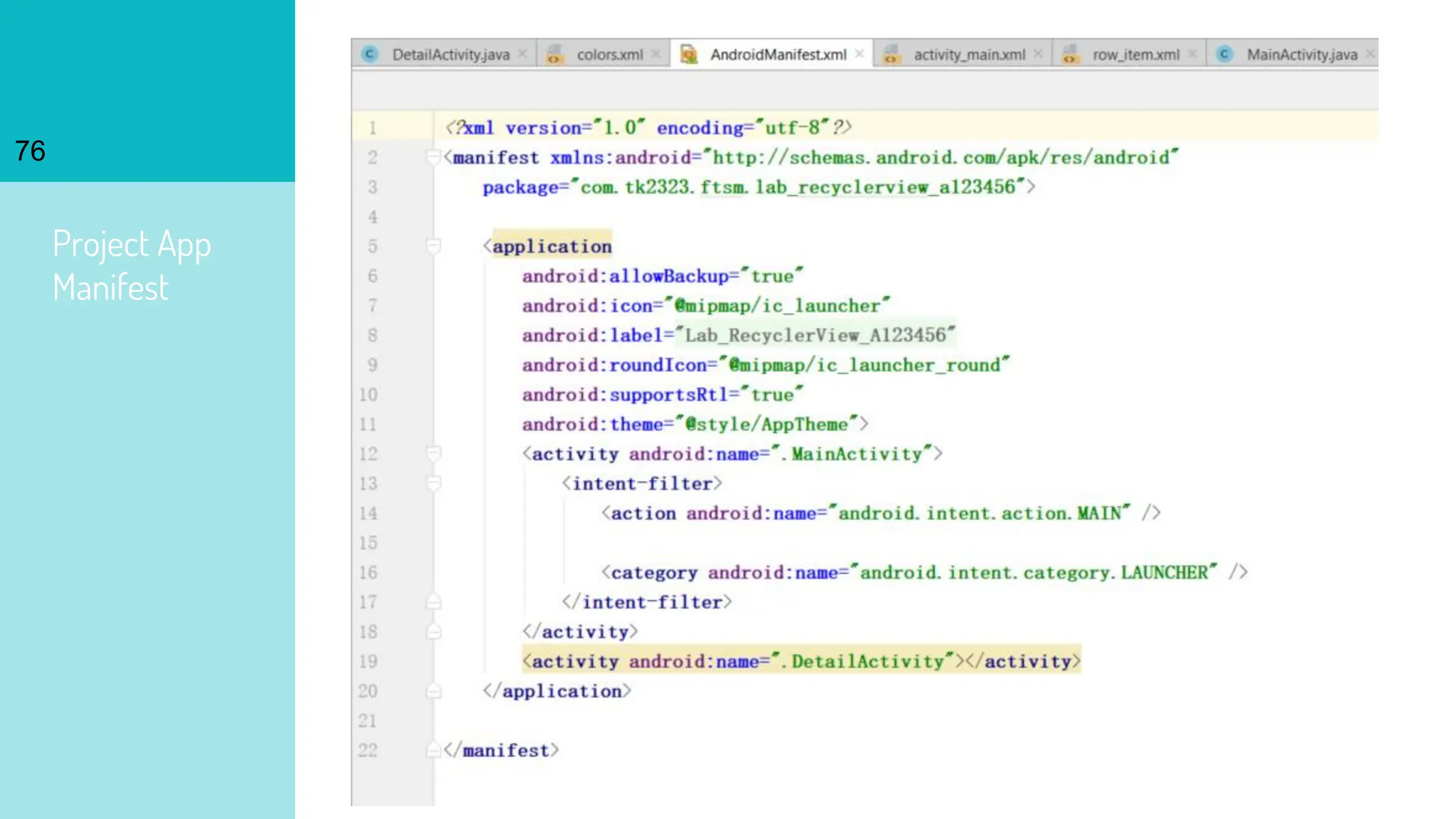The width and height of the screenshot is (1456, 819).
Task: Collapse the manifest tag fold on line 2
Action: [433, 156]
